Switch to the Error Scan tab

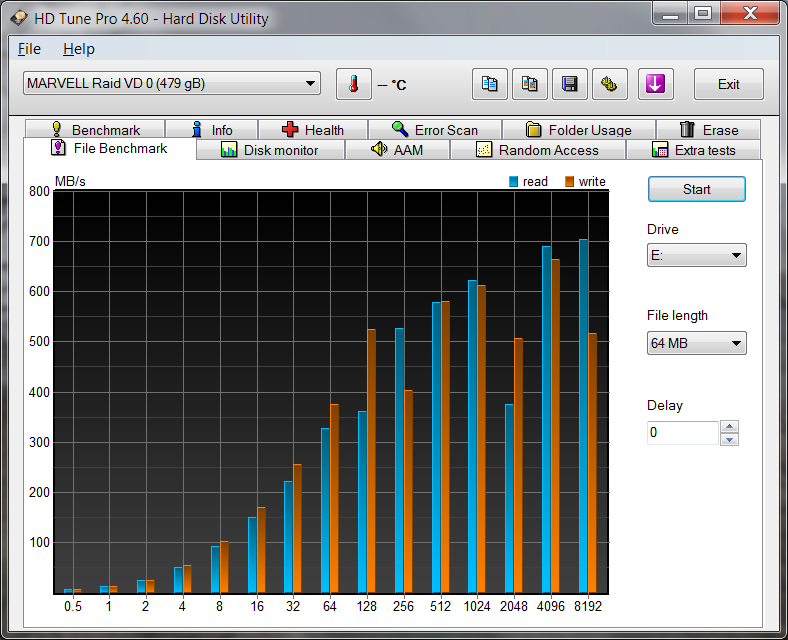[434, 130]
